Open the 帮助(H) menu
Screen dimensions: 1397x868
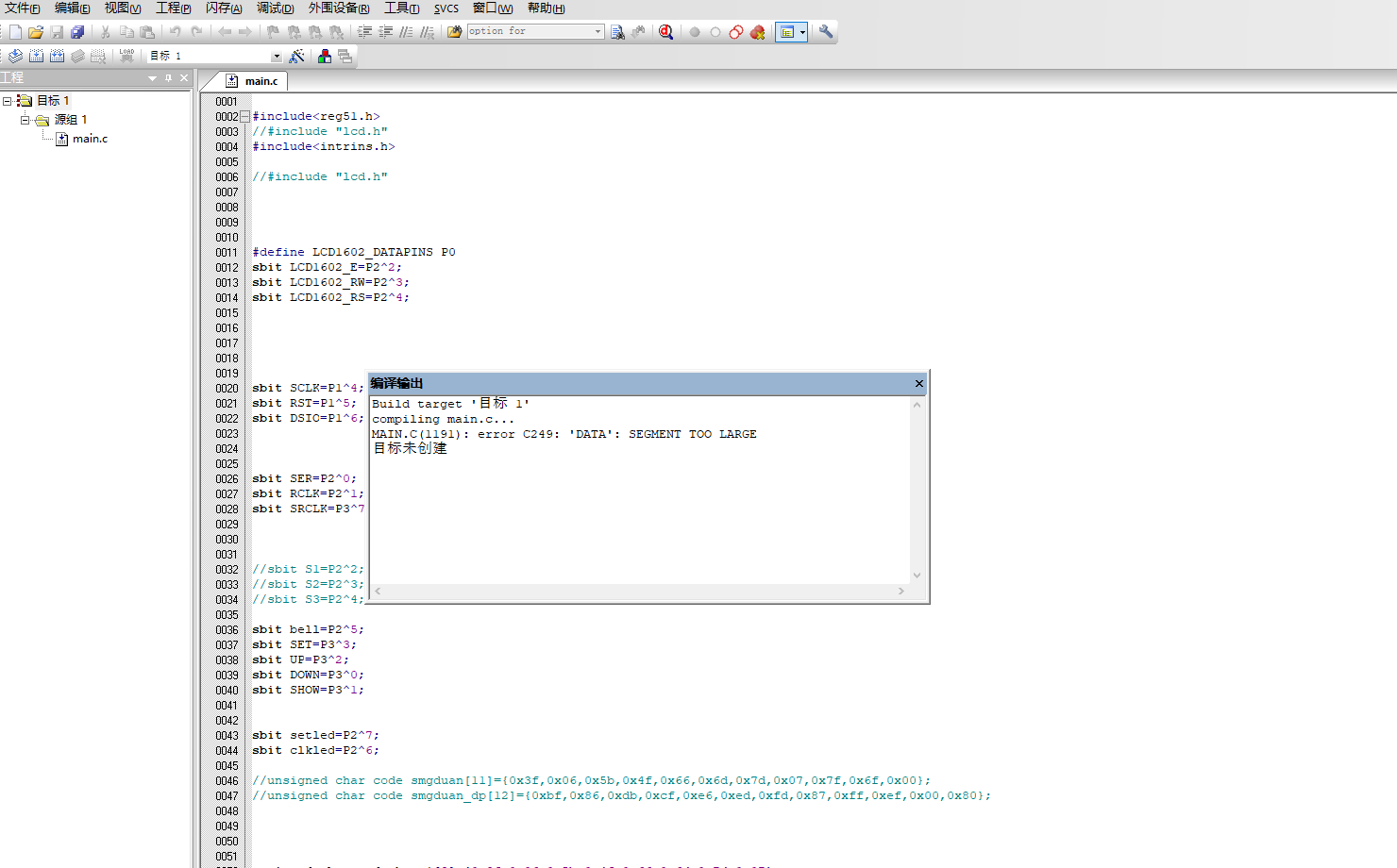[x=547, y=8]
